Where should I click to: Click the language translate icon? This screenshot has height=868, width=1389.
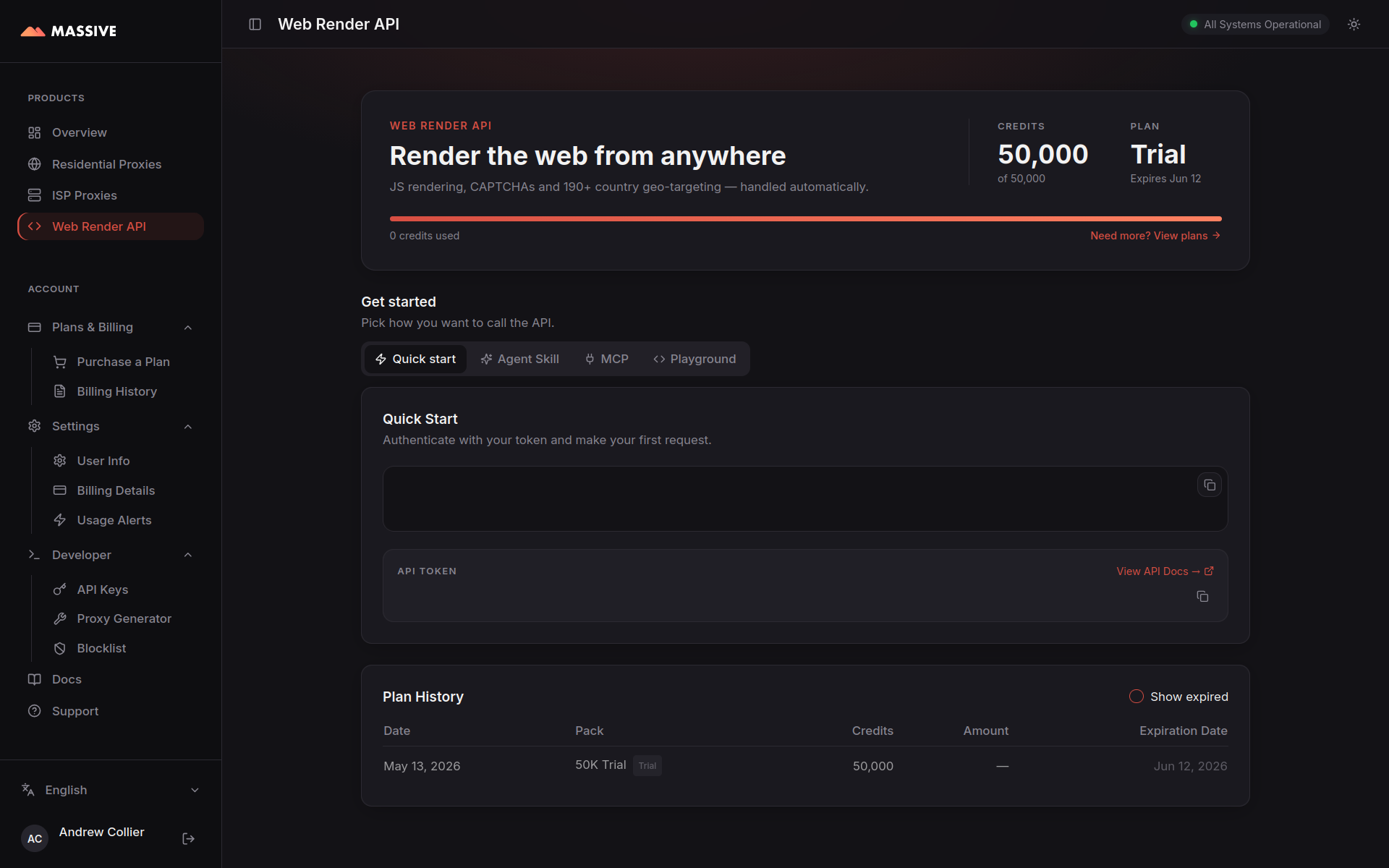(x=28, y=790)
